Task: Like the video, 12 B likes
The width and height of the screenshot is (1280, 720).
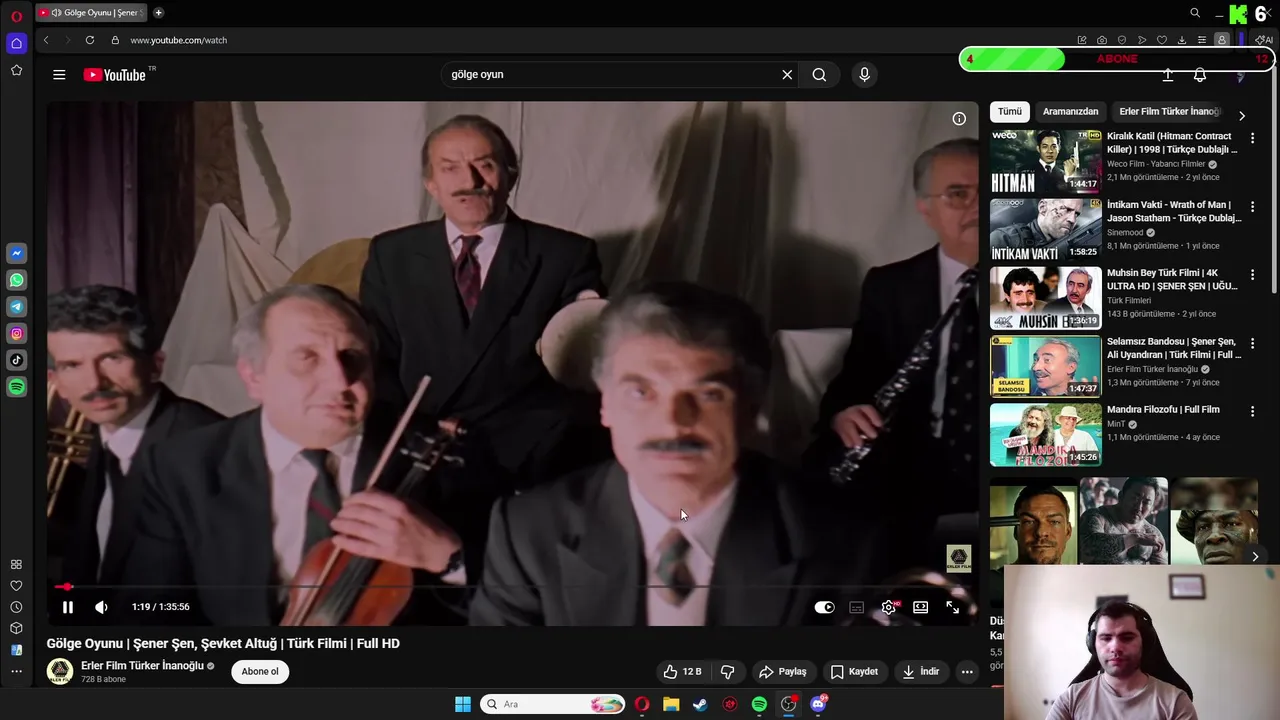Action: pos(683,672)
